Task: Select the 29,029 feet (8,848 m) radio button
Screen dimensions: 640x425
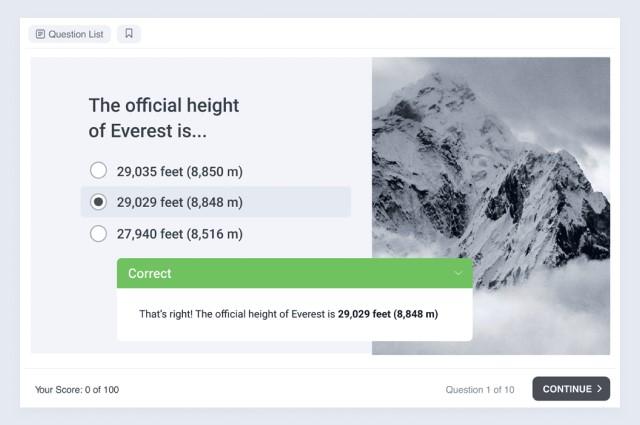Action: coord(98,202)
